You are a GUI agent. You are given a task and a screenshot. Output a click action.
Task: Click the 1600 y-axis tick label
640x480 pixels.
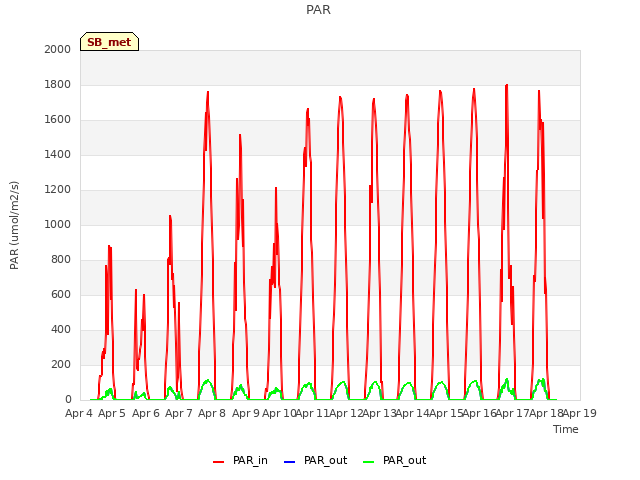[x=58, y=120]
